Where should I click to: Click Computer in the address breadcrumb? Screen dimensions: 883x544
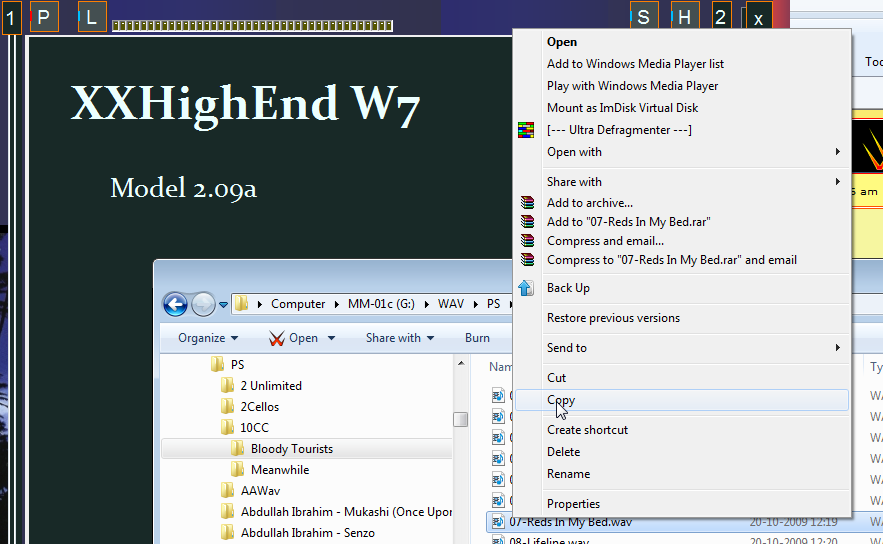(x=298, y=304)
